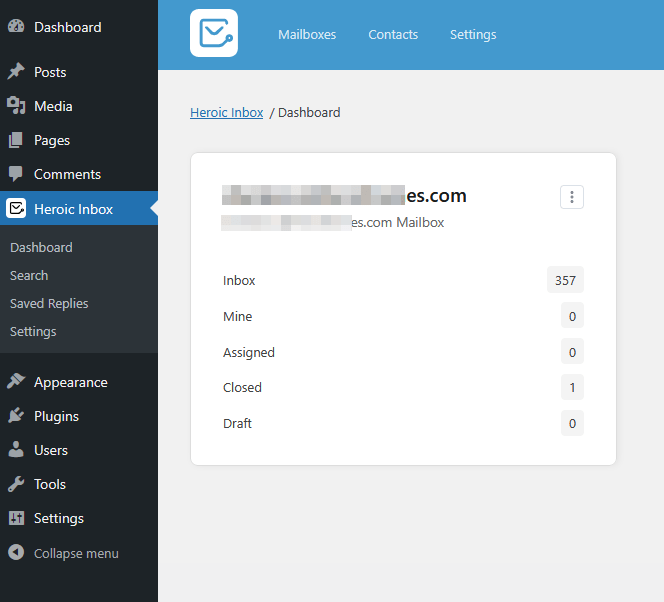Image resolution: width=664 pixels, height=602 pixels.
Task: Click the Heroic Inbox envelope sidebar icon
Action: [x=17, y=208]
